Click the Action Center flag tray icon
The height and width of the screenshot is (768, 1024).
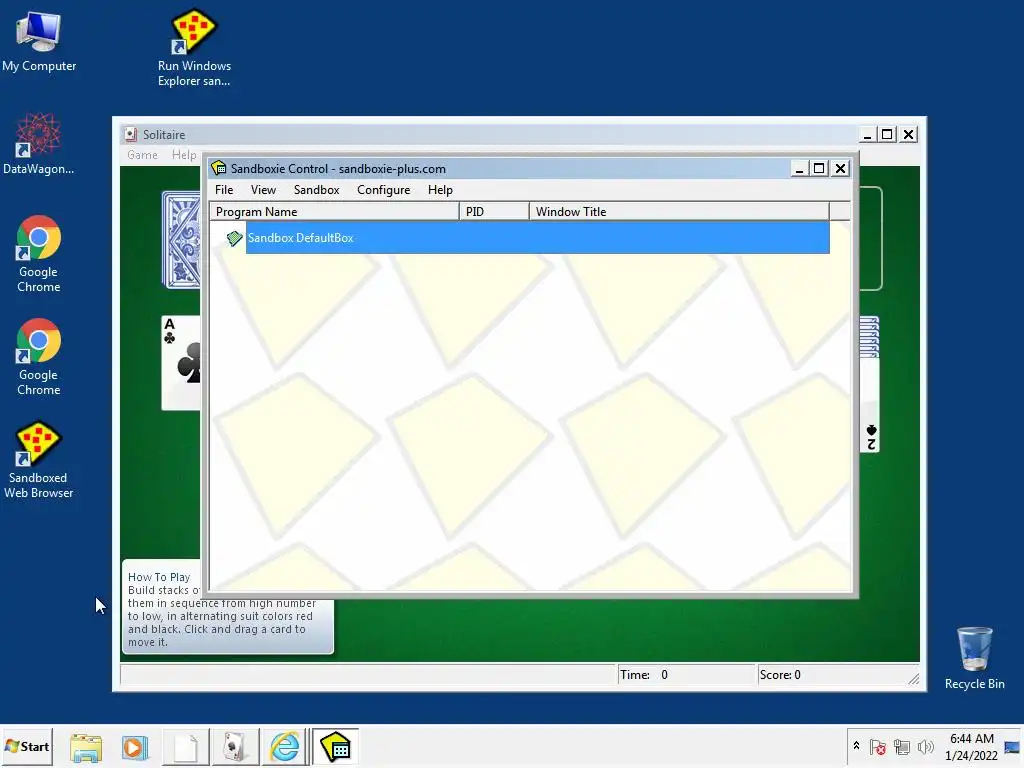[878, 747]
